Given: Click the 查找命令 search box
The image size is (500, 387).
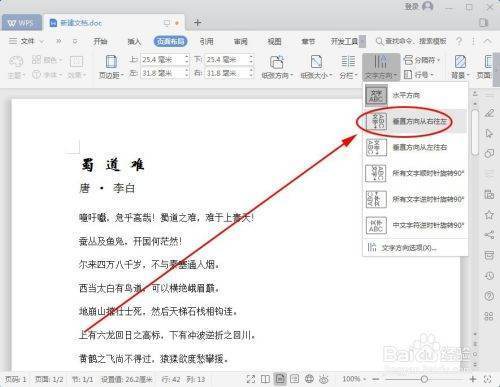Looking at the screenshot, I should [411, 41].
